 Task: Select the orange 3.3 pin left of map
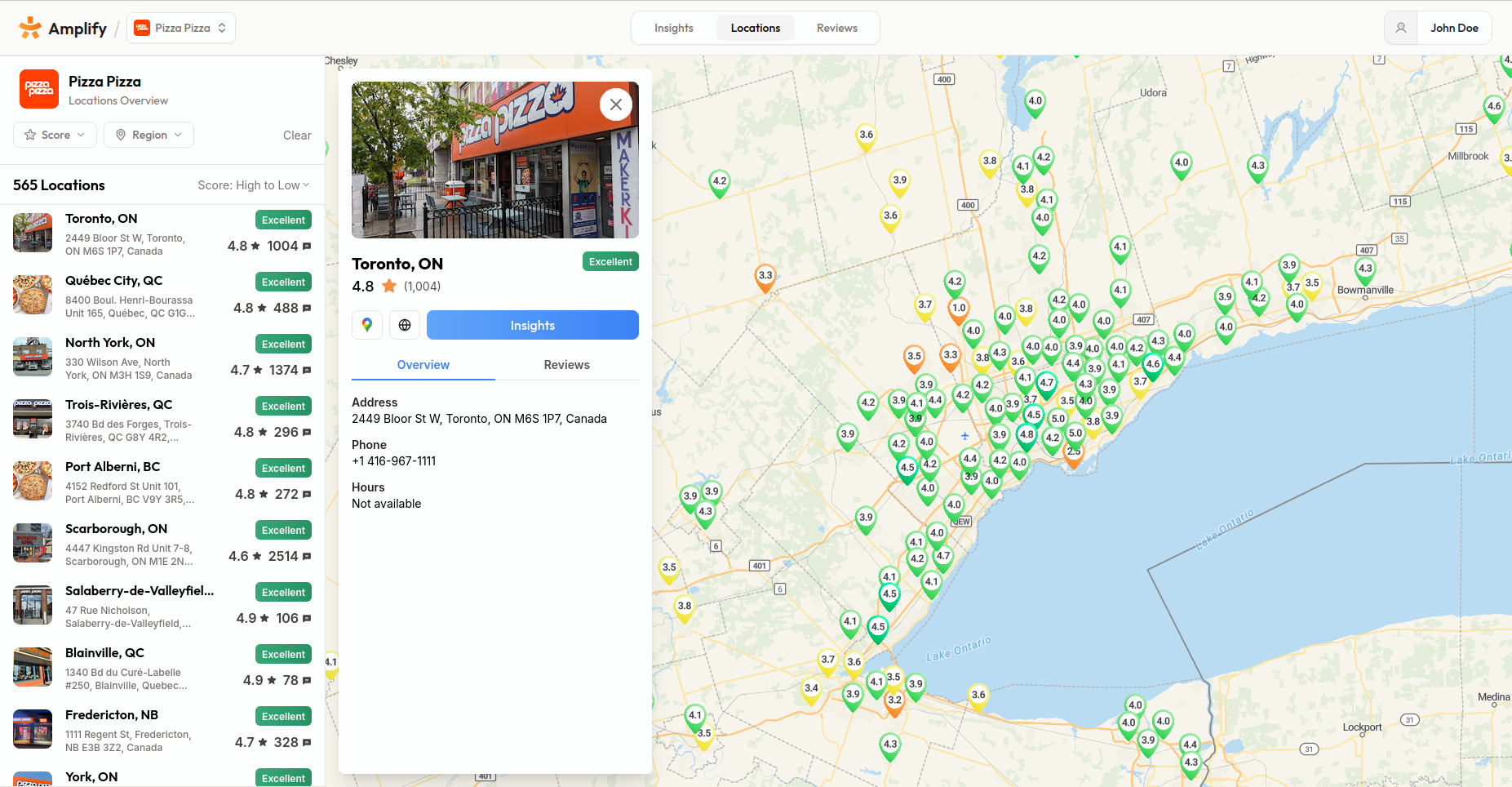tap(765, 276)
